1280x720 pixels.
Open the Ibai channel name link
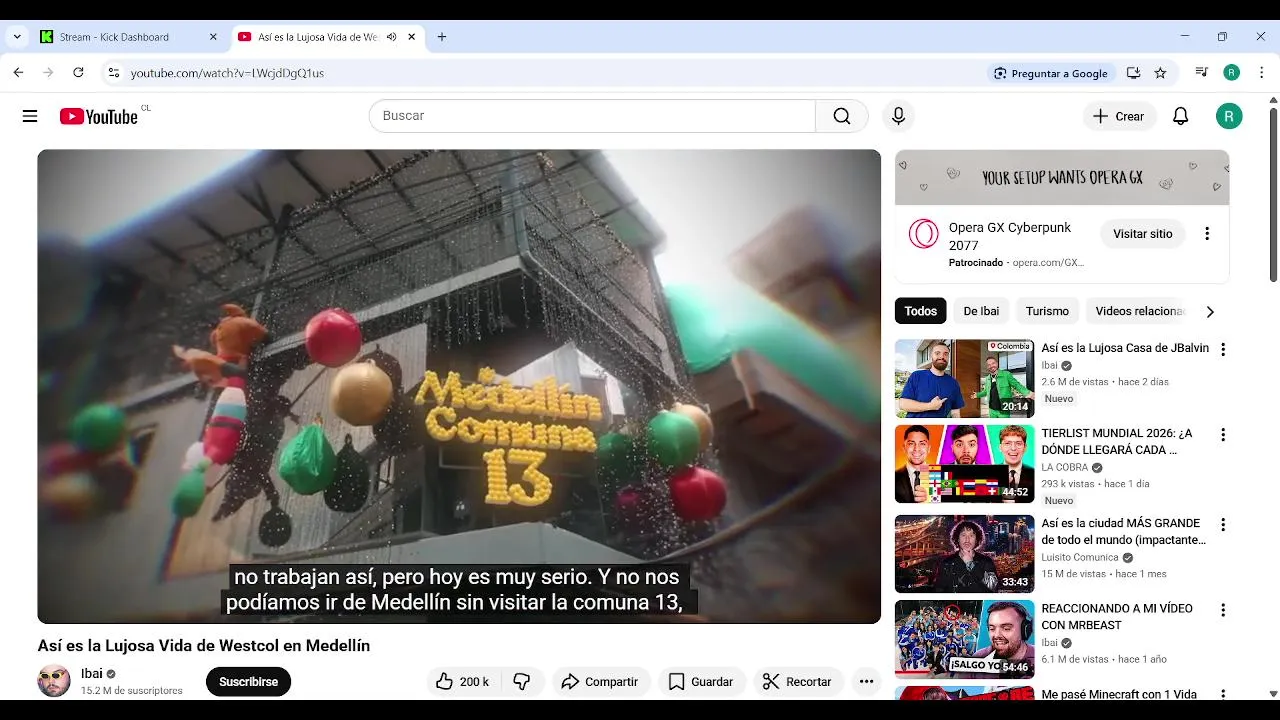coord(92,674)
